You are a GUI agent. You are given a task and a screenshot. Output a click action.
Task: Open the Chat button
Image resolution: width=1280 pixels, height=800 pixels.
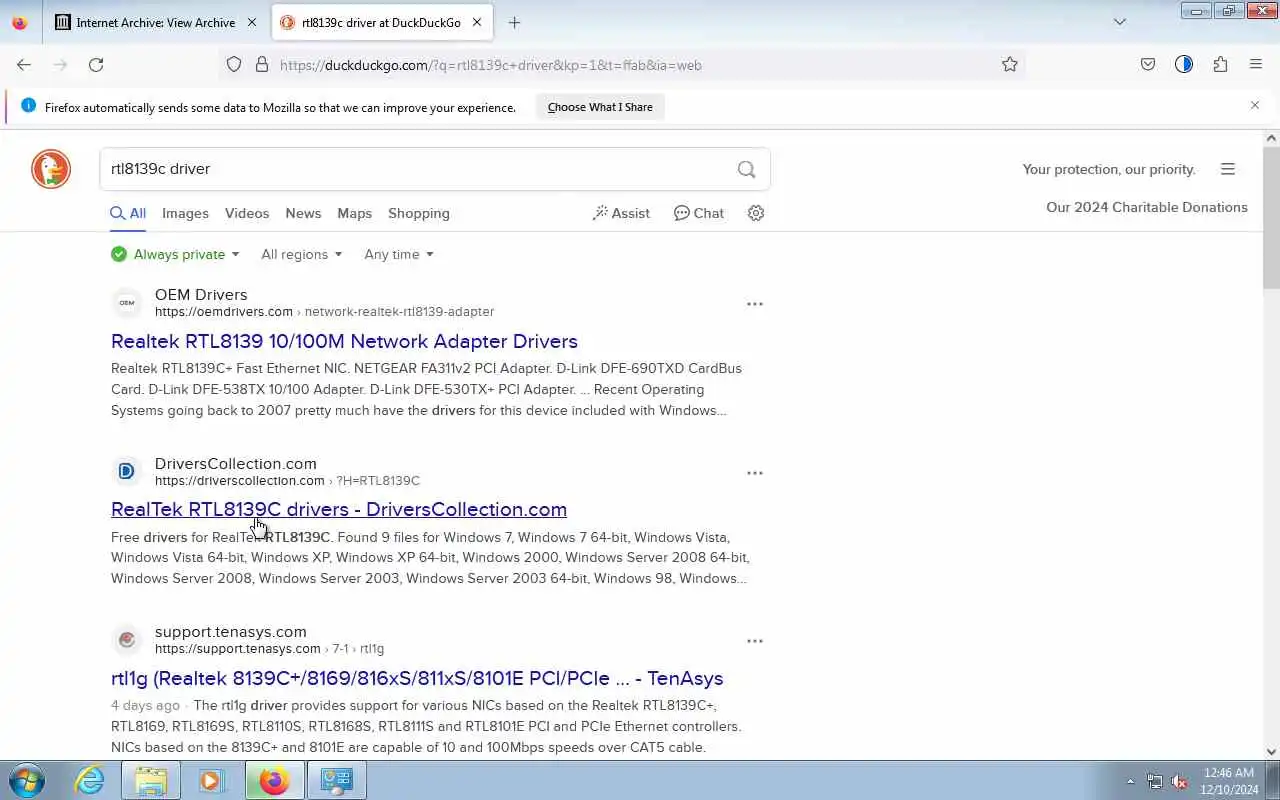[x=699, y=213]
